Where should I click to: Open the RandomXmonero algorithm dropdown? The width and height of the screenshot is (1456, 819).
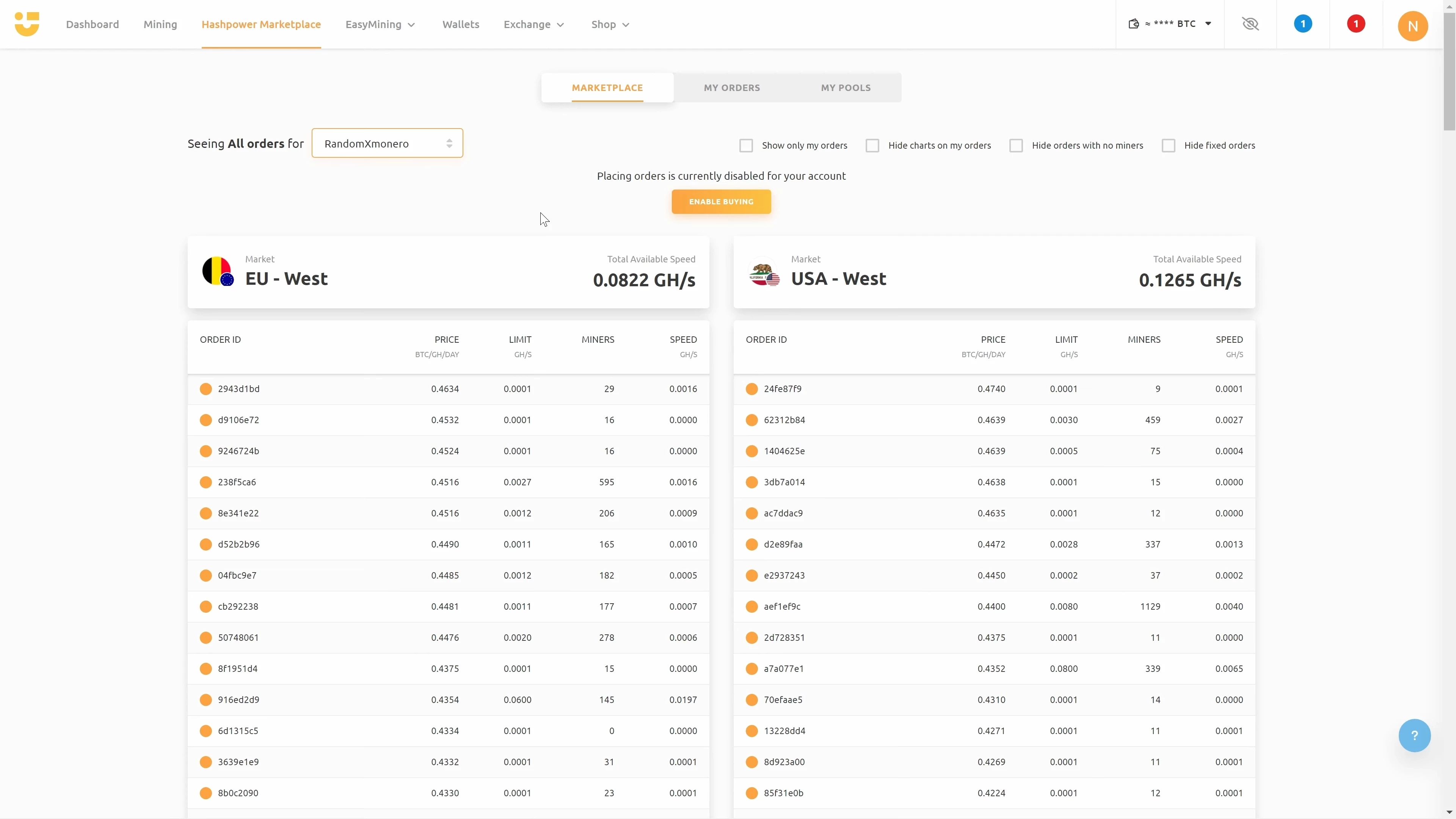tap(387, 143)
